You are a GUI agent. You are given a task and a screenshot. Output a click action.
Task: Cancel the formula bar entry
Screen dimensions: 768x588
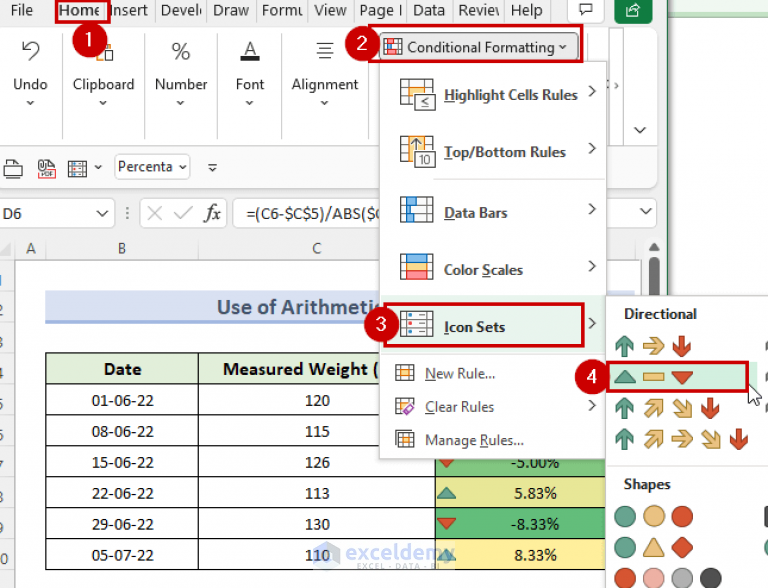[x=155, y=214]
